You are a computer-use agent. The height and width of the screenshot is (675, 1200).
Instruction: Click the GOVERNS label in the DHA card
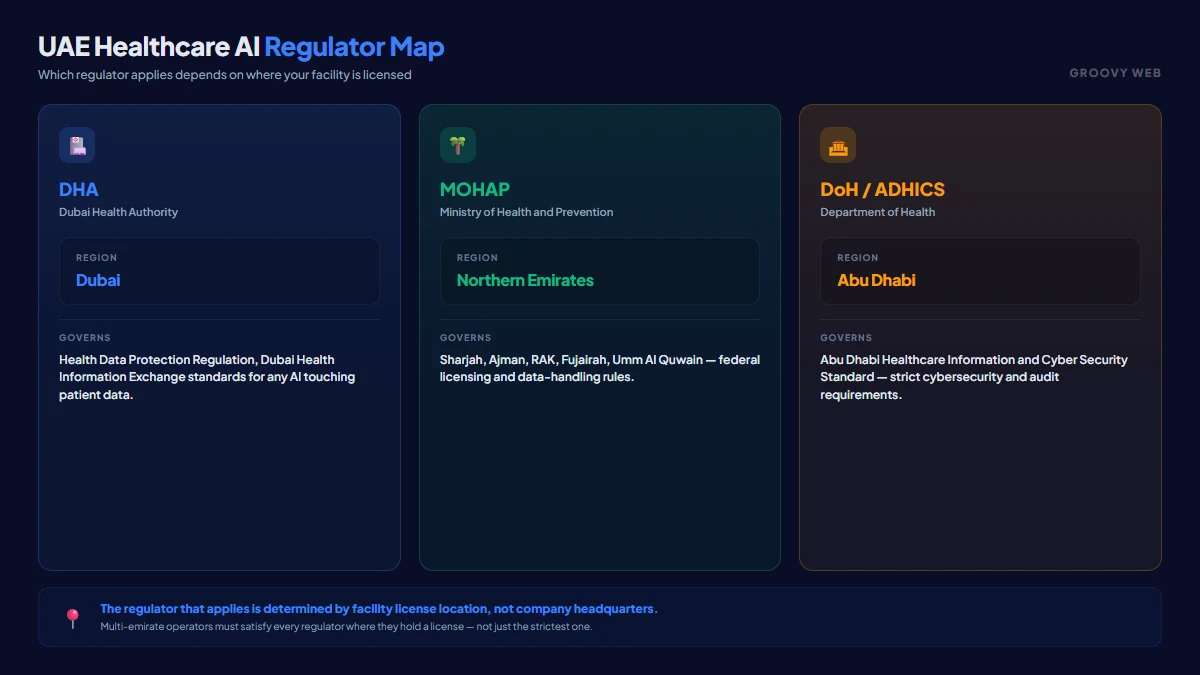tap(85, 338)
